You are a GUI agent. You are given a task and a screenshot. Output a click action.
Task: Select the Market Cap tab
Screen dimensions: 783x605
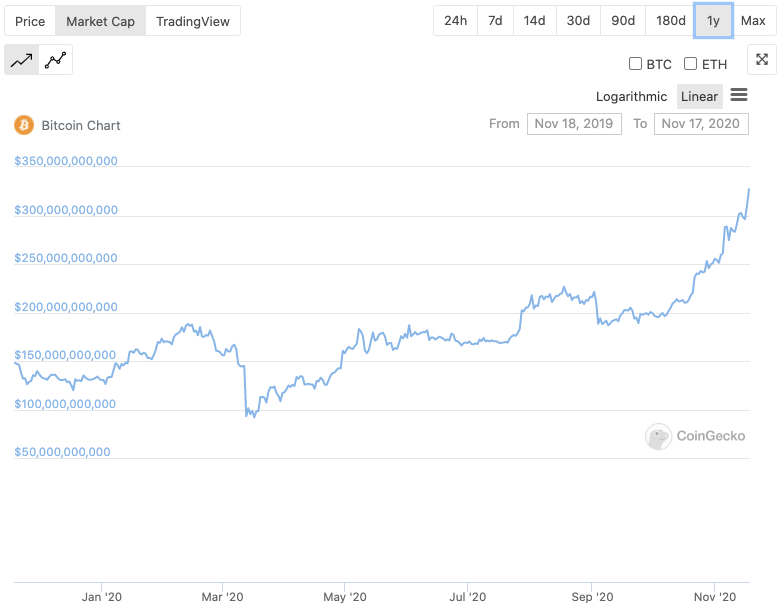click(100, 21)
